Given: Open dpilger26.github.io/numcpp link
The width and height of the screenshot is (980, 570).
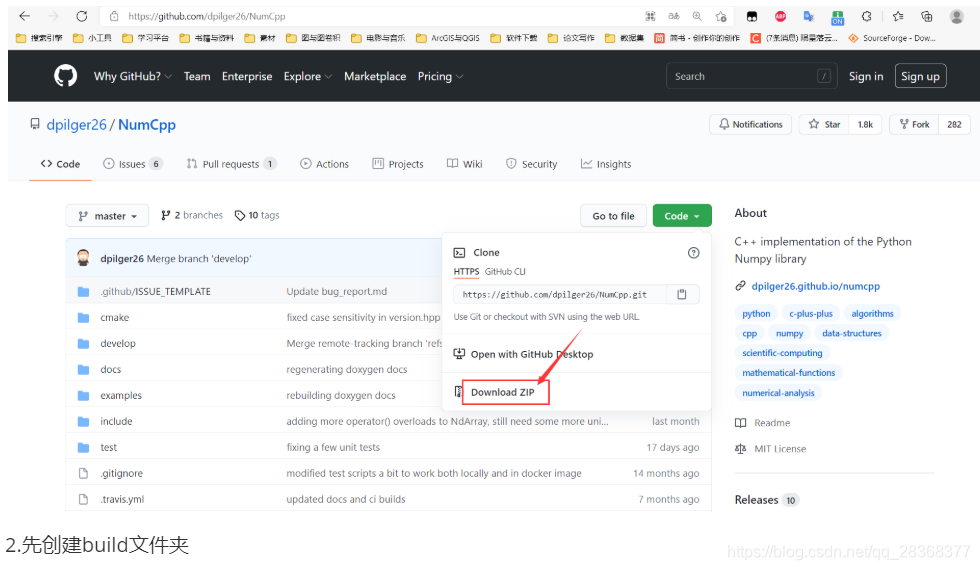Looking at the screenshot, I should (x=815, y=286).
